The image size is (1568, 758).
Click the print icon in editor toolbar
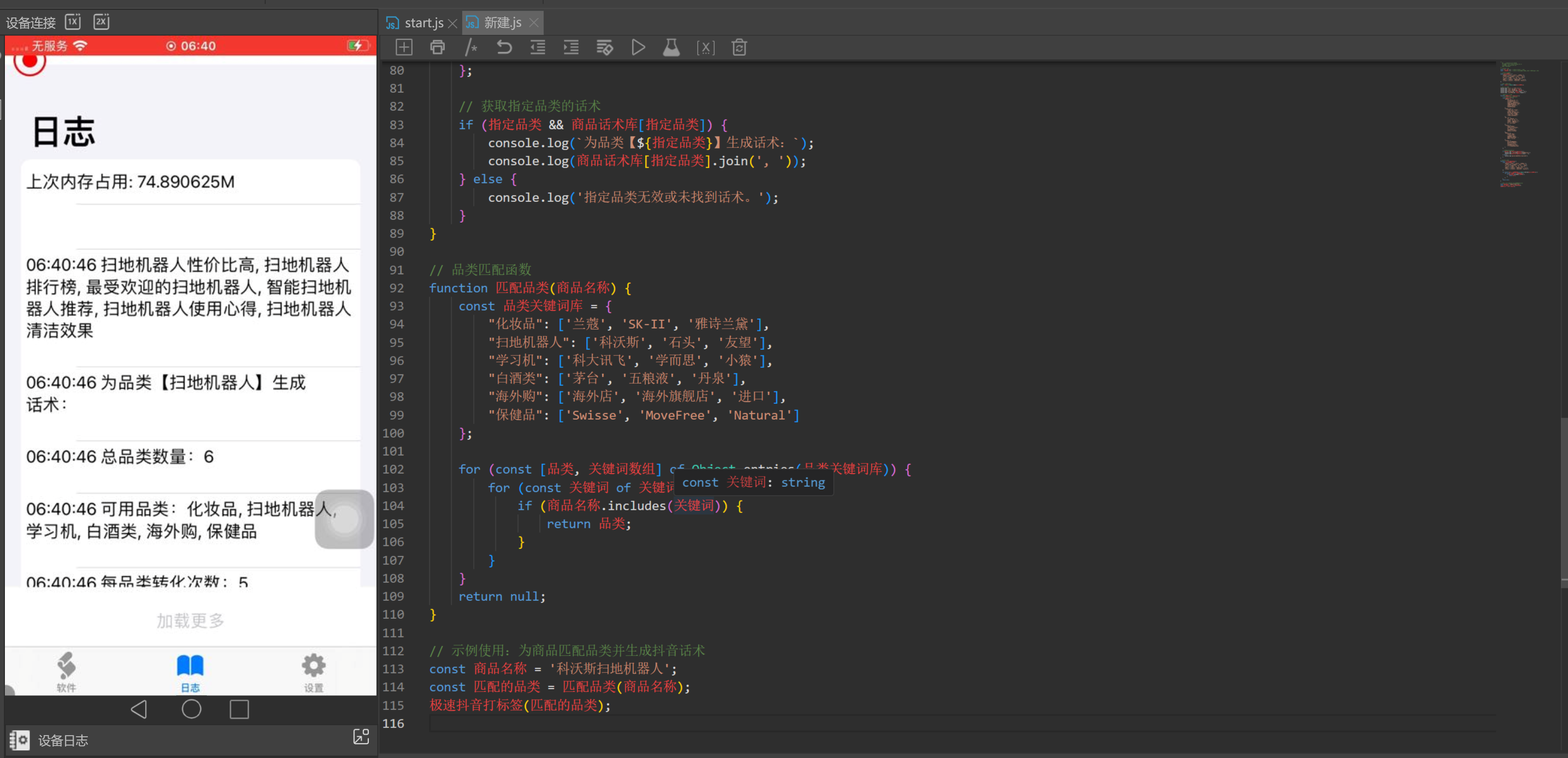(438, 47)
